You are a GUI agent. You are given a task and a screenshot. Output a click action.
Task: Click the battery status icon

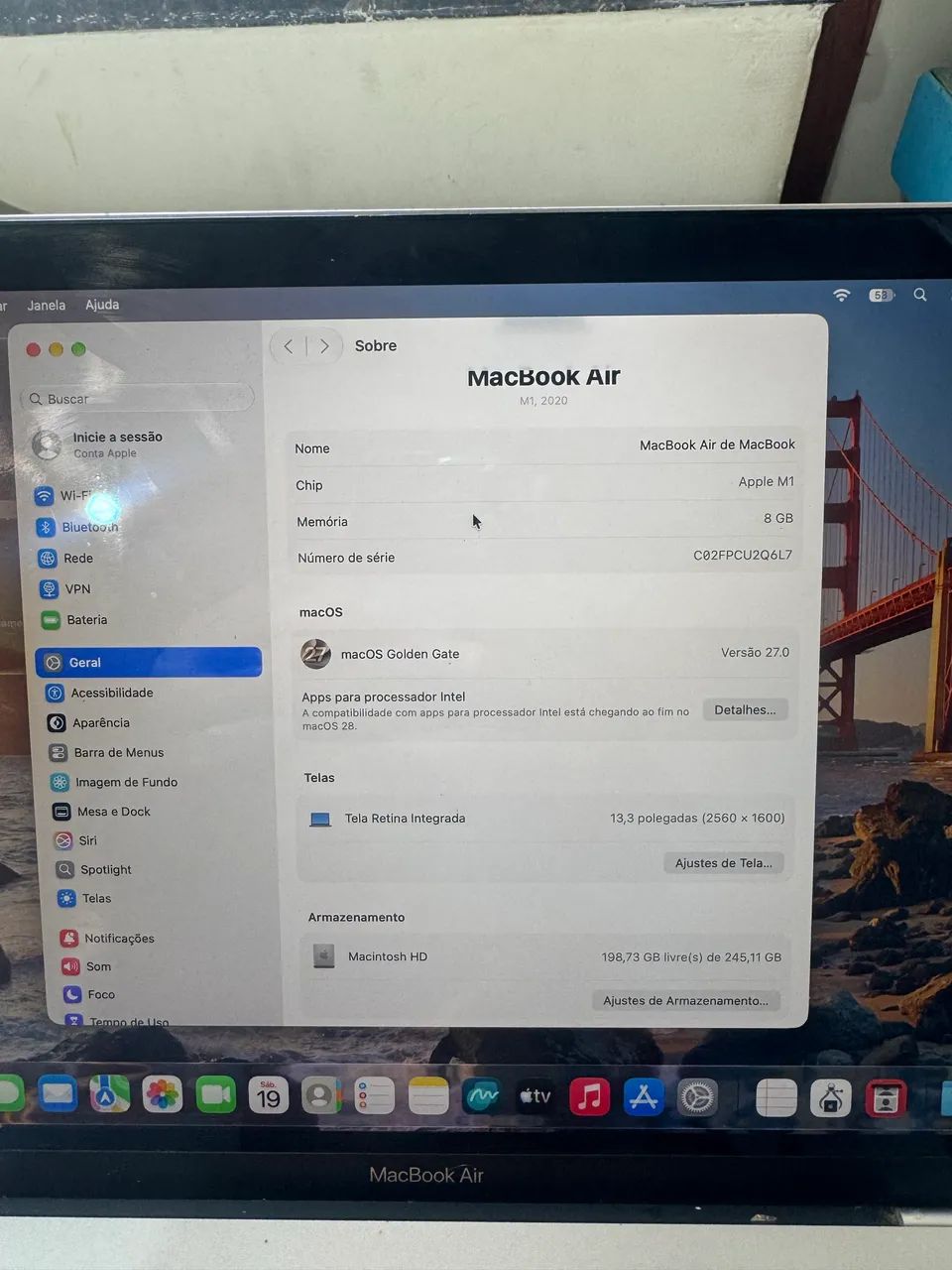coord(882,295)
